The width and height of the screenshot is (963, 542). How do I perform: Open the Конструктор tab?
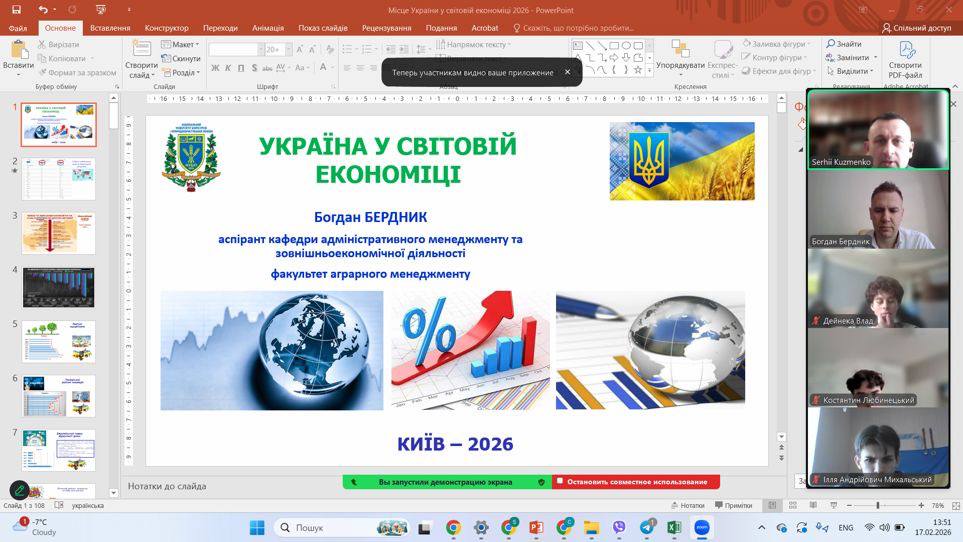(x=166, y=28)
